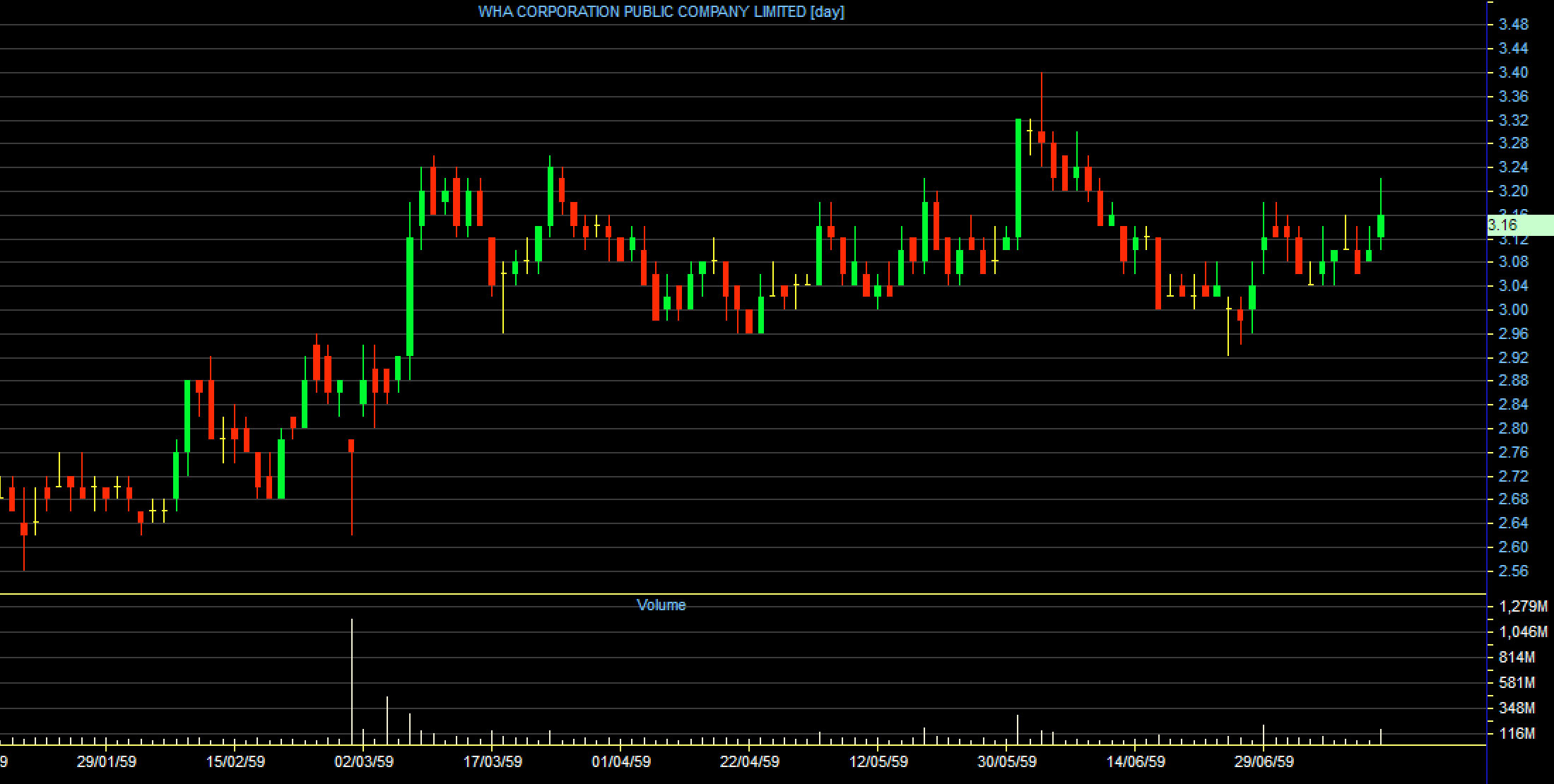Click the tall green candle reaching 3.32
Viewport: 1554px width, 784px height.
1018,178
